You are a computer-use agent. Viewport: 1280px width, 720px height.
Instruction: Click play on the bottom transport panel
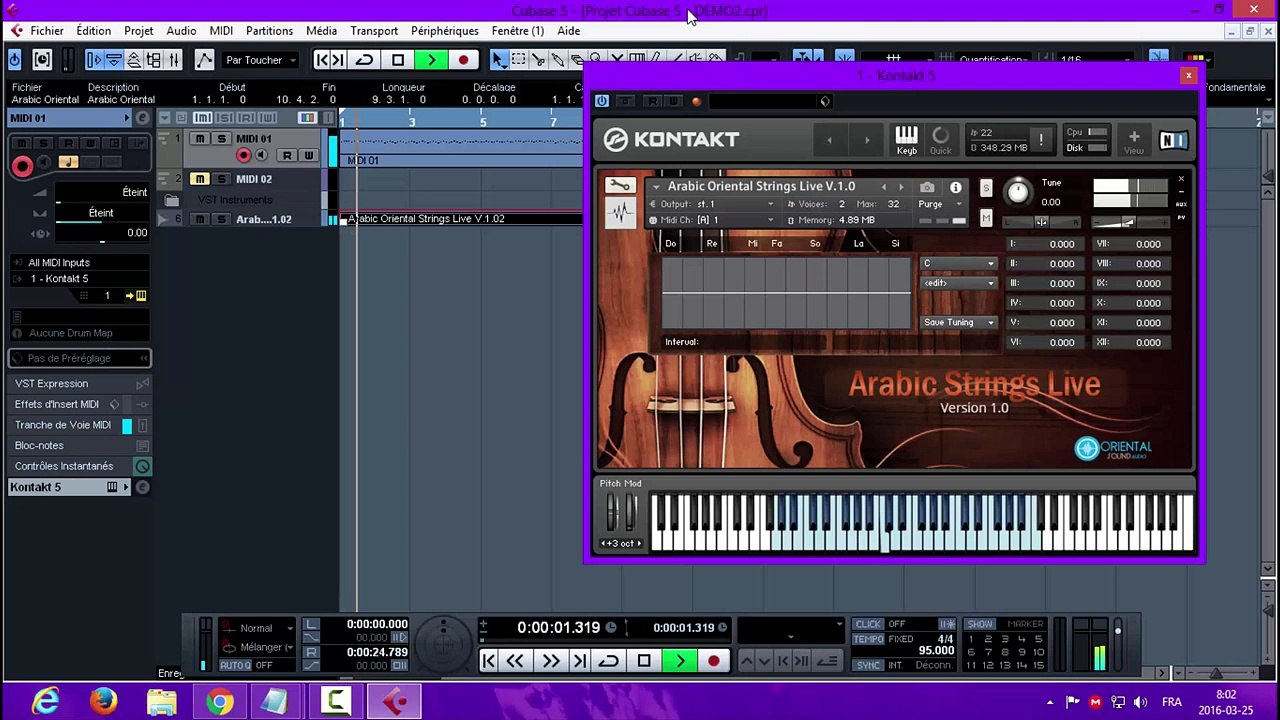click(x=680, y=660)
